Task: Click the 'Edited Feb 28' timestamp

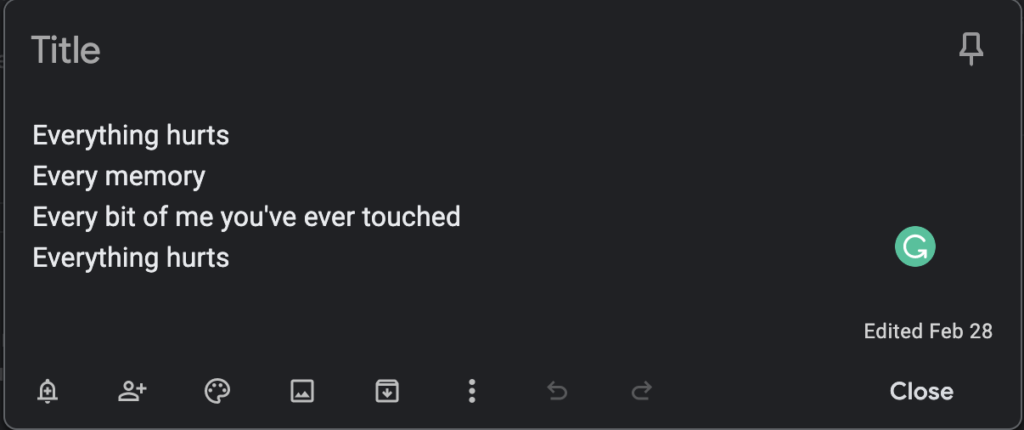Action: (x=928, y=331)
